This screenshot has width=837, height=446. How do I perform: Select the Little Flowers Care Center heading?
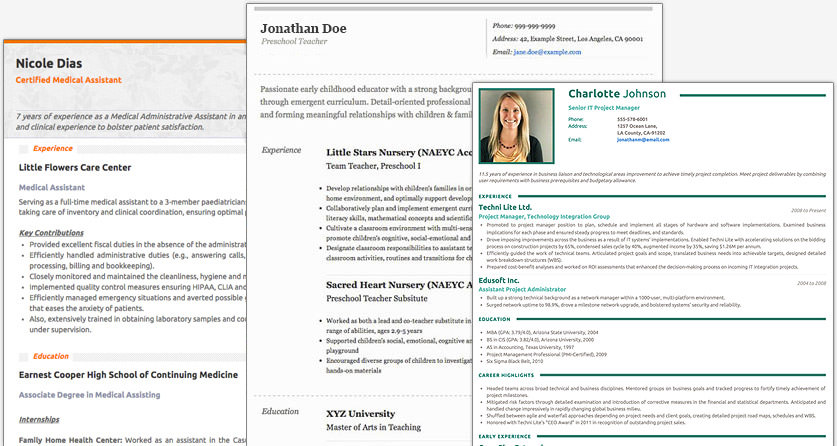click(75, 168)
